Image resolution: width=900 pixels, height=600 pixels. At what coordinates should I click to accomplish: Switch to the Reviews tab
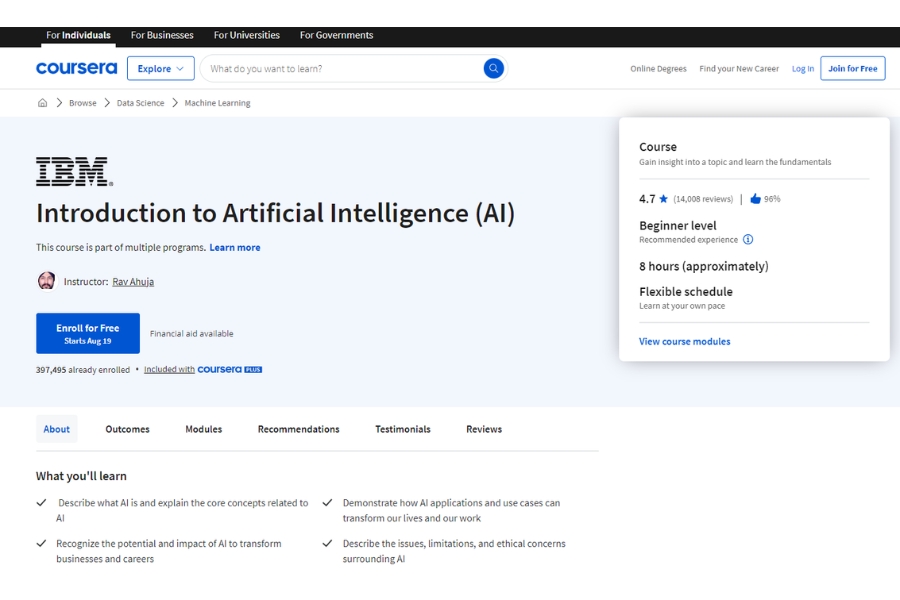484,429
